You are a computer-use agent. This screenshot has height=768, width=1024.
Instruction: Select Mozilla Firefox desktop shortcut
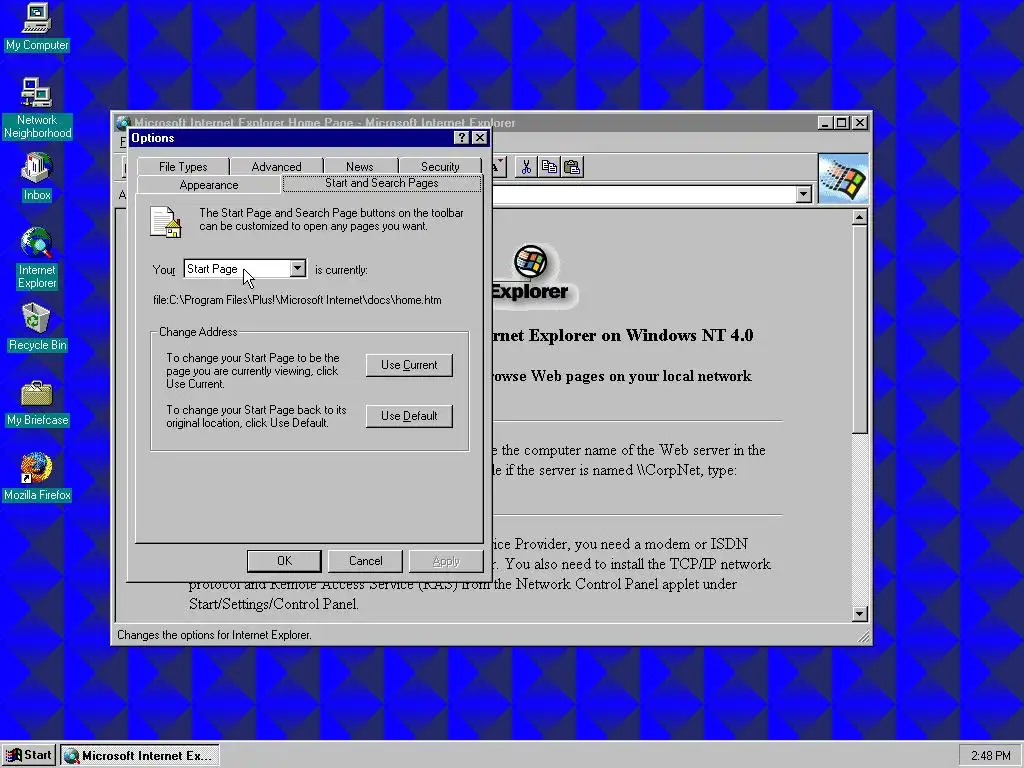point(37,477)
